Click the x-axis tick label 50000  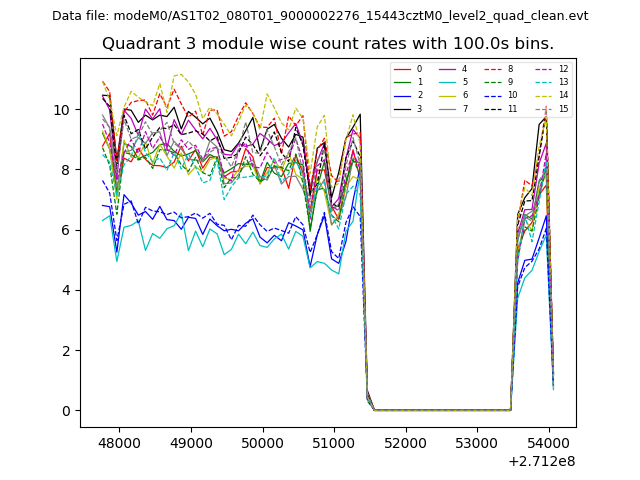pyautogui.click(x=263, y=440)
